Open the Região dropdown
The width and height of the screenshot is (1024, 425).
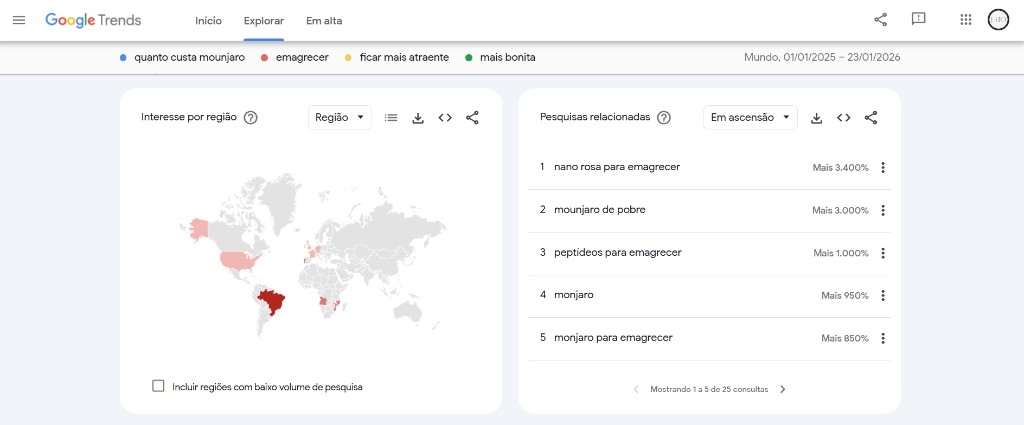pyautogui.click(x=339, y=118)
